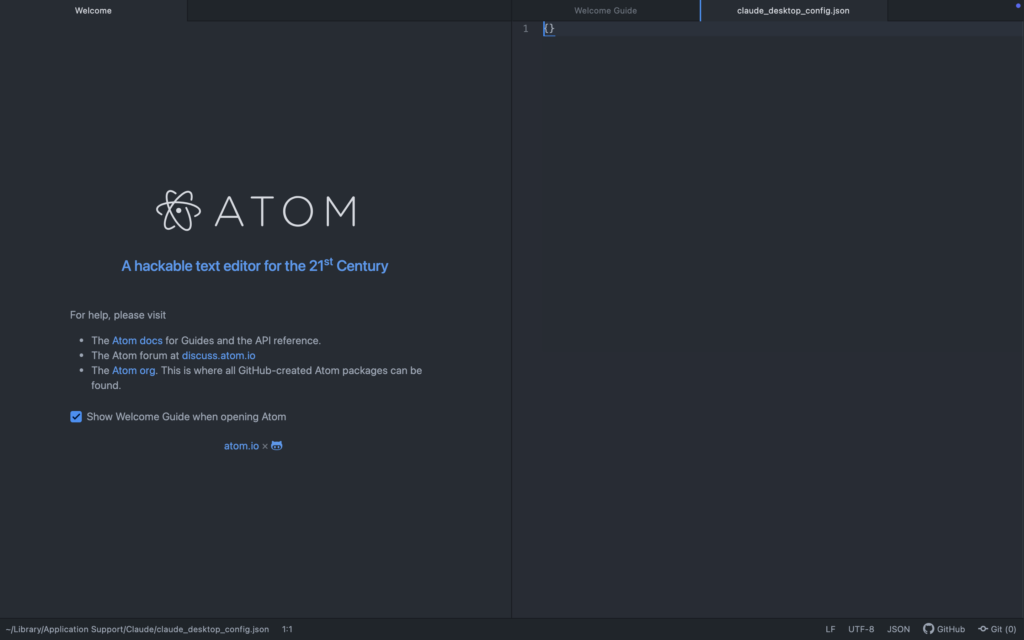The height and width of the screenshot is (640, 1024).
Task: Switch to the Welcome tab
Action: (x=93, y=10)
